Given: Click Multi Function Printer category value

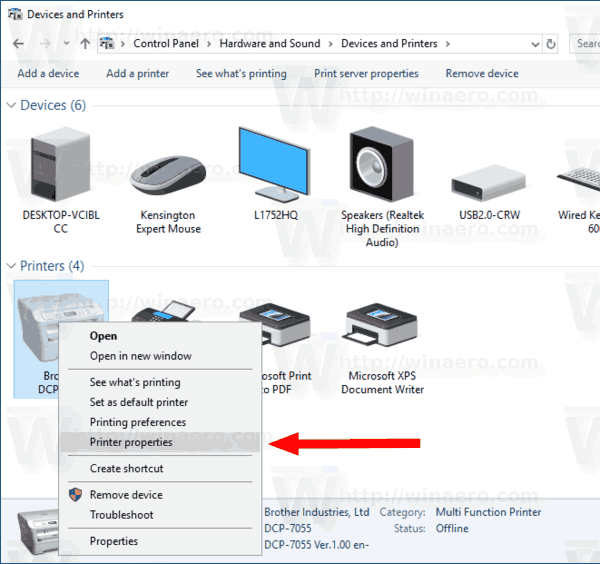Looking at the screenshot, I should 488,512.
